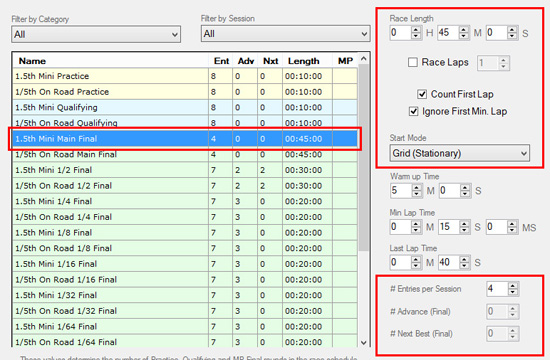Image resolution: width=550 pixels, height=360 pixels.
Task: Select the 1/5th On Road Main Final row
Action: point(185,154)
